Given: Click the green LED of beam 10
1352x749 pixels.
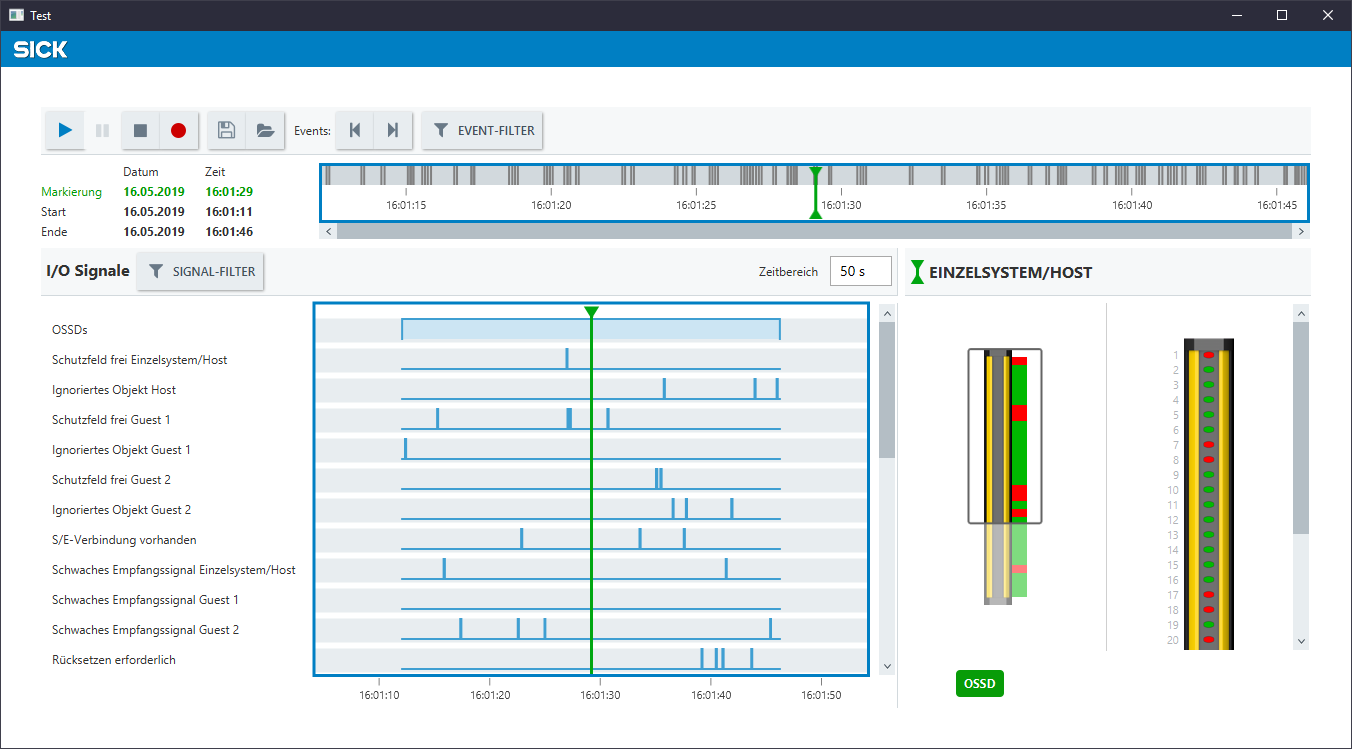Looking at the screenshot, I should pos(1208,490).
